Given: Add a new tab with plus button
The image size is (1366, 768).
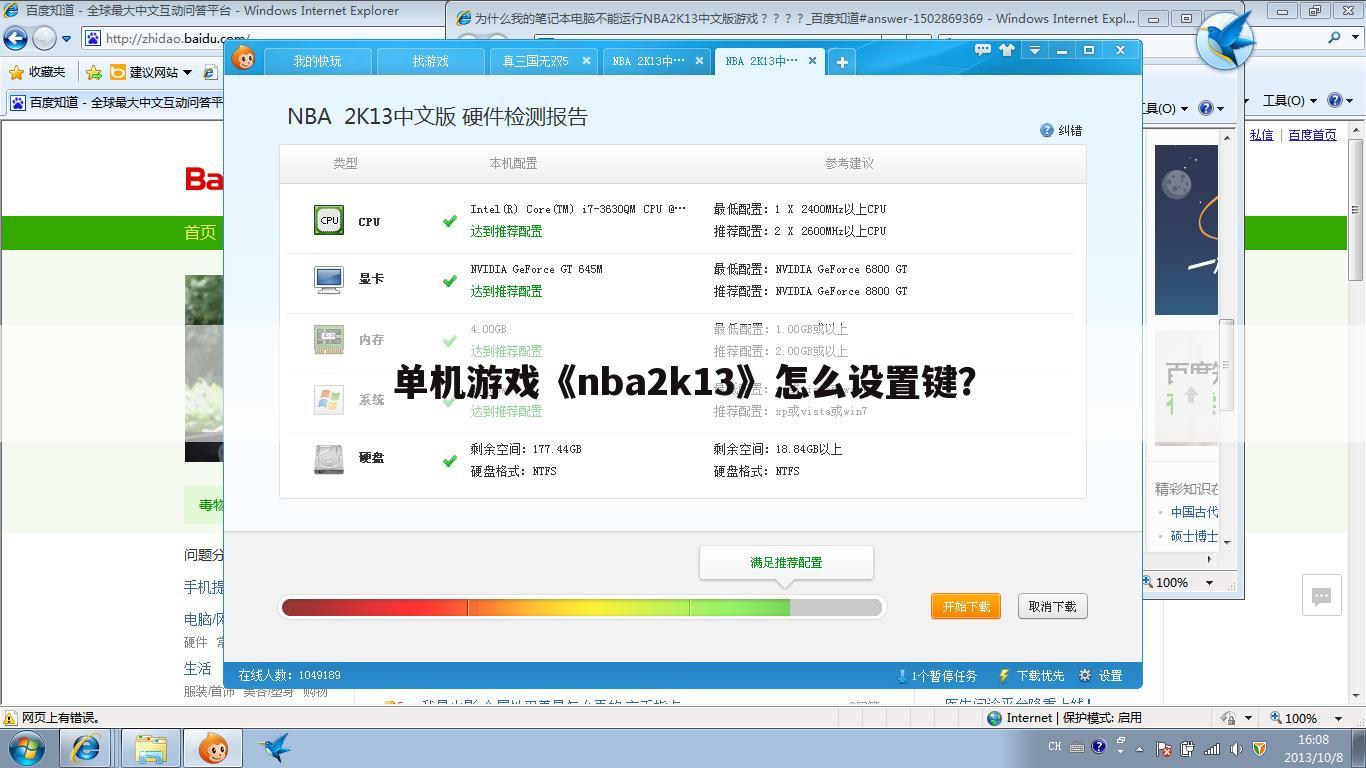Looking at the screenshot, I should 842,62.
